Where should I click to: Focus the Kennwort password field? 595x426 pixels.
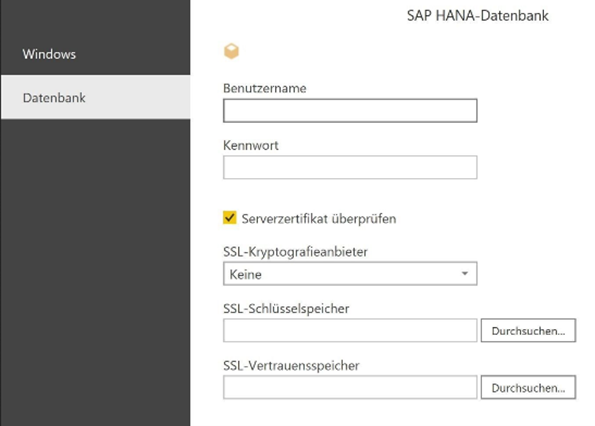pos(350,167)
